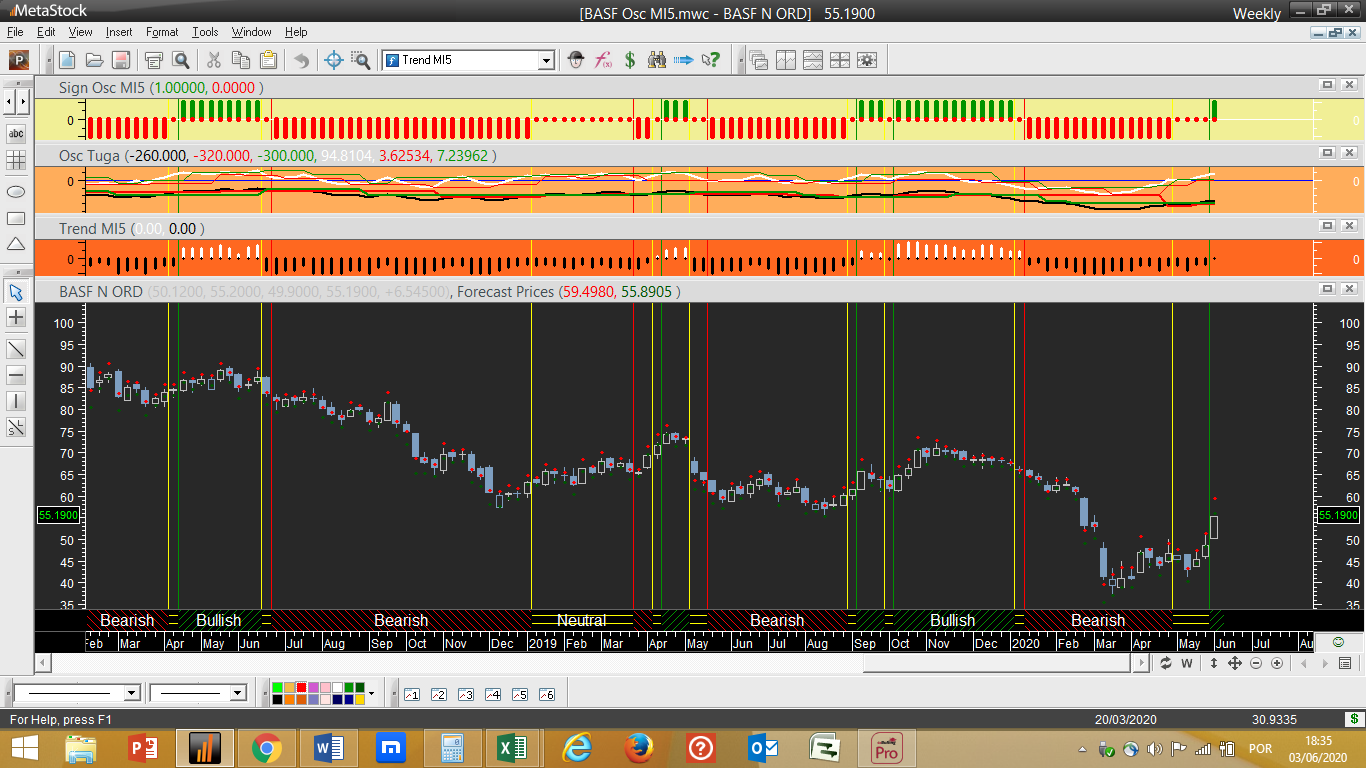
Task: Click the green dollar sign icon
Action: [630, 60]
